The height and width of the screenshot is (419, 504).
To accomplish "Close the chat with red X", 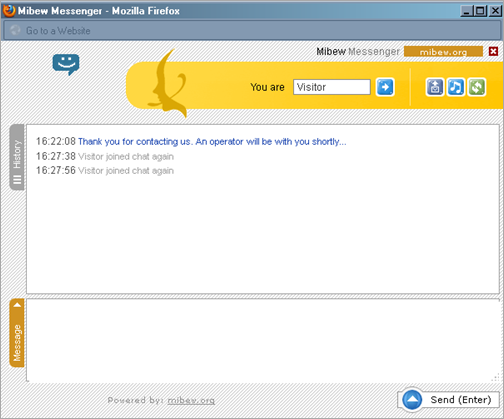I will pyautogui.click(x=493, y=51).
